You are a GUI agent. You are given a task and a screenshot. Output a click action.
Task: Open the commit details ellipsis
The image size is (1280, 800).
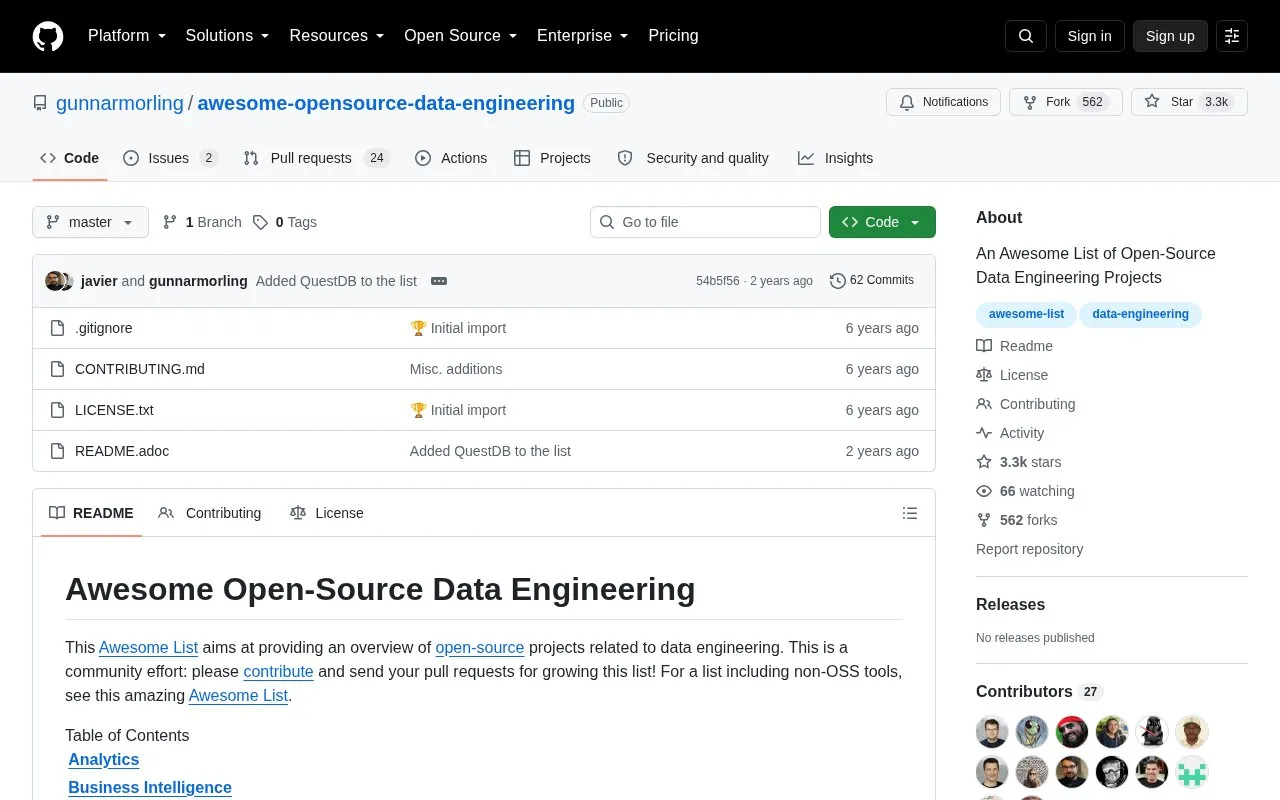tap(439, 281)
